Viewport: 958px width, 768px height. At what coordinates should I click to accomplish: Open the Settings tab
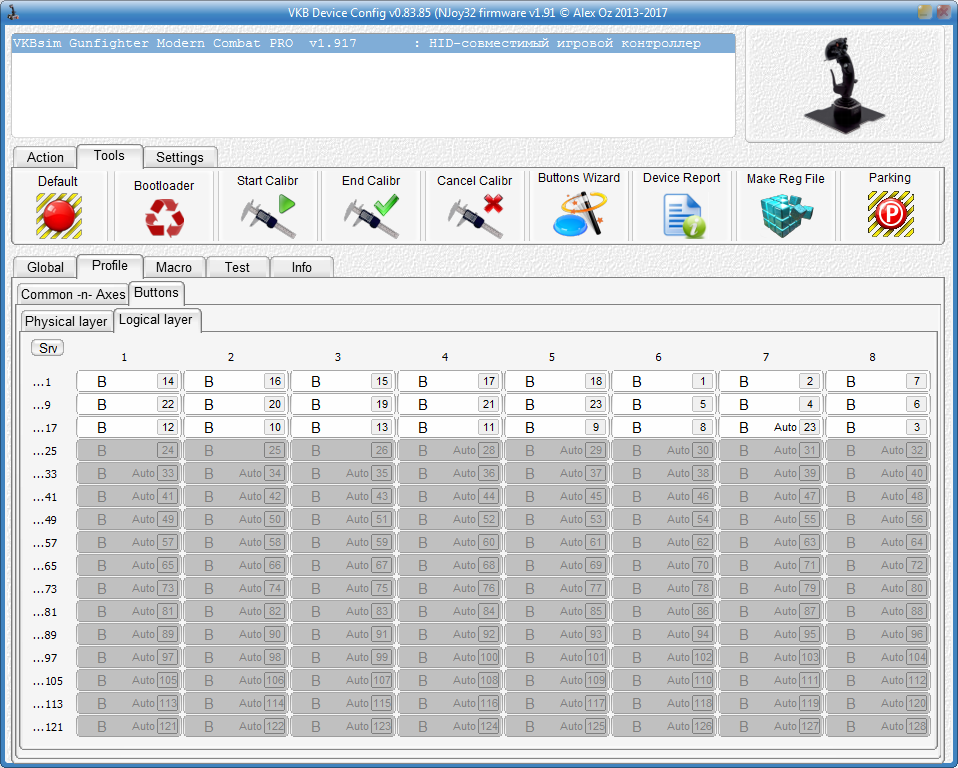click(x=180, y=157)
